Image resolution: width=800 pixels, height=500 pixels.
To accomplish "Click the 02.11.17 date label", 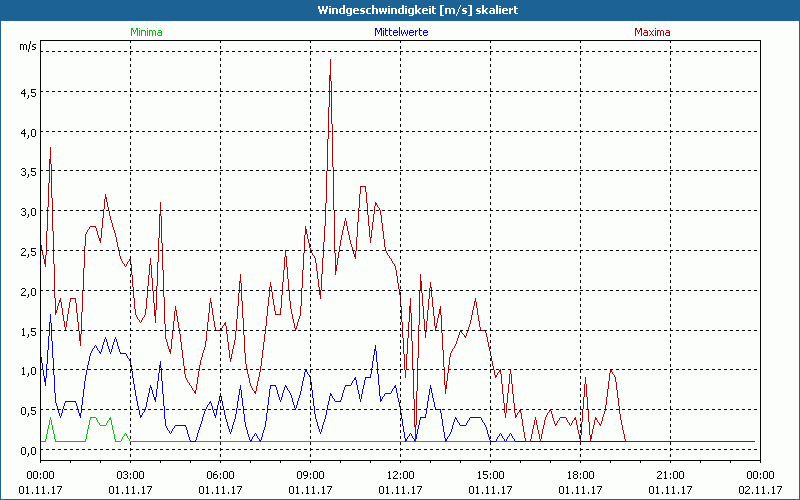I will pyautogui.click(x=760, y=489).
